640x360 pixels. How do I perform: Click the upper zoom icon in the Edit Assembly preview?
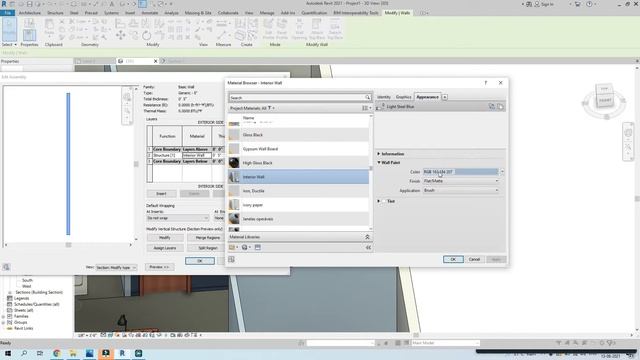point(127,98)
